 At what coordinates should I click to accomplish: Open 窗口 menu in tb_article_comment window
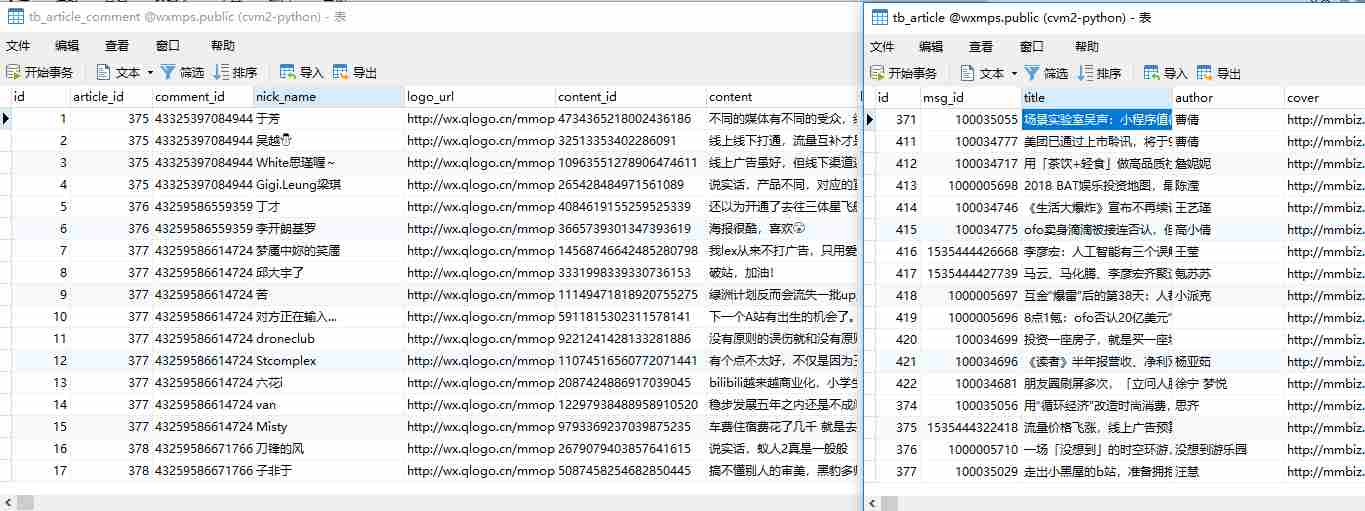(x=168, y=46)
